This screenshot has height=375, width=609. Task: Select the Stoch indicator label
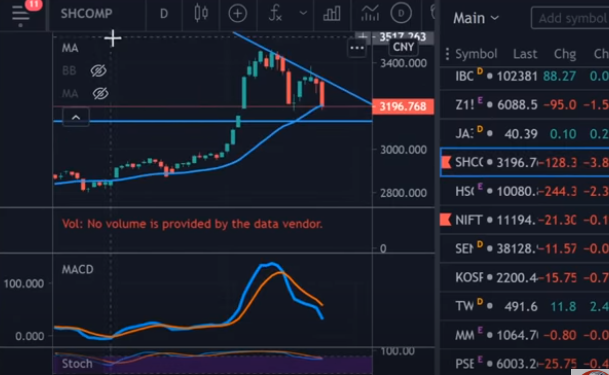tap(77, 364)
